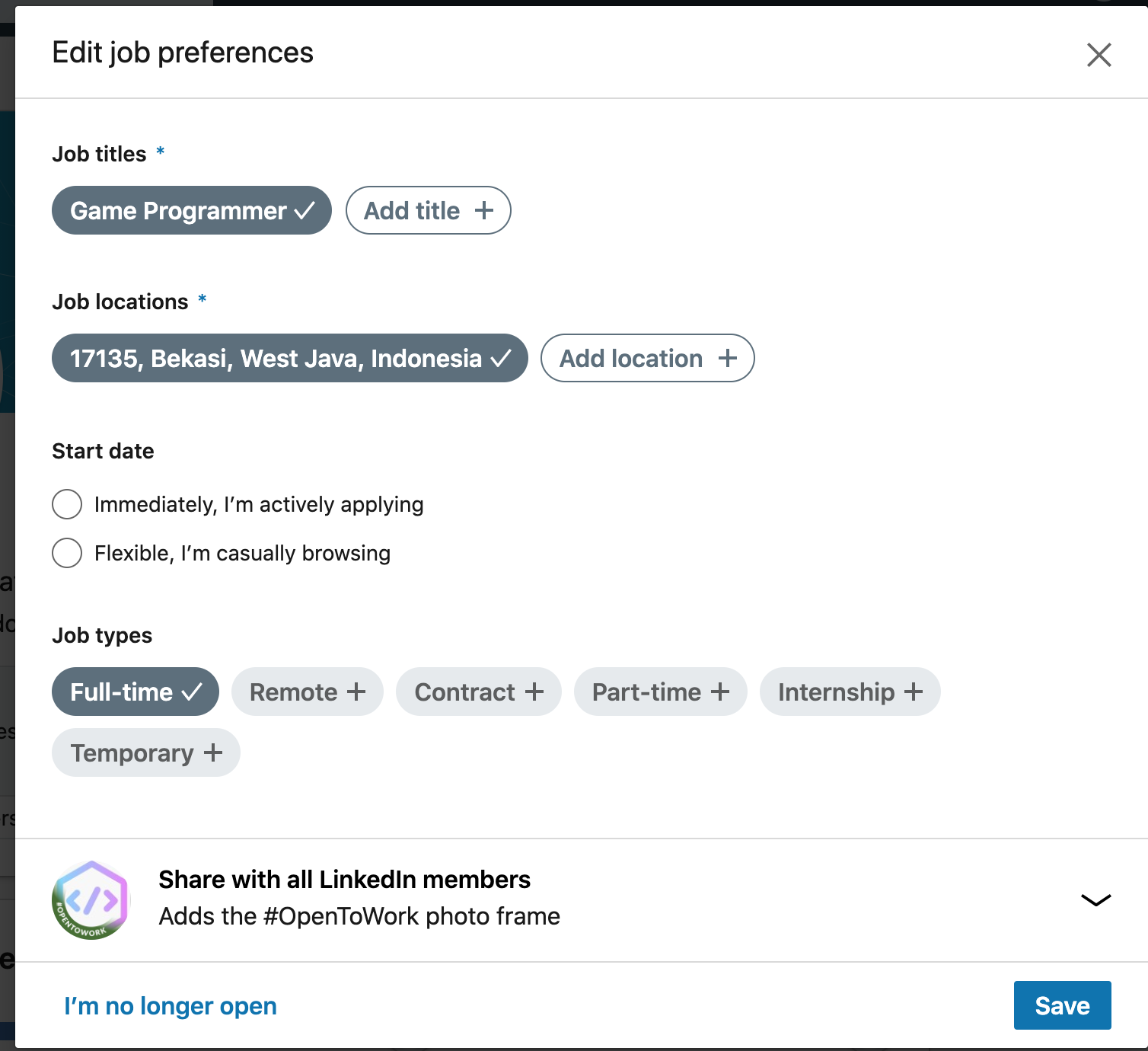Add Contract job type via plus icon

coord(534,692)
